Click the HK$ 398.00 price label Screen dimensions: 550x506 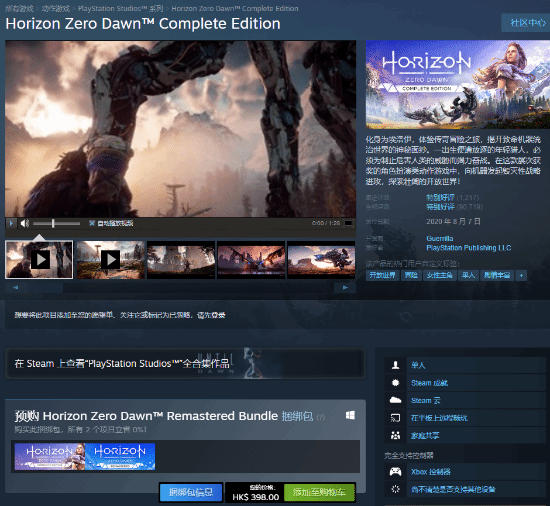click(x=255, y=497)
